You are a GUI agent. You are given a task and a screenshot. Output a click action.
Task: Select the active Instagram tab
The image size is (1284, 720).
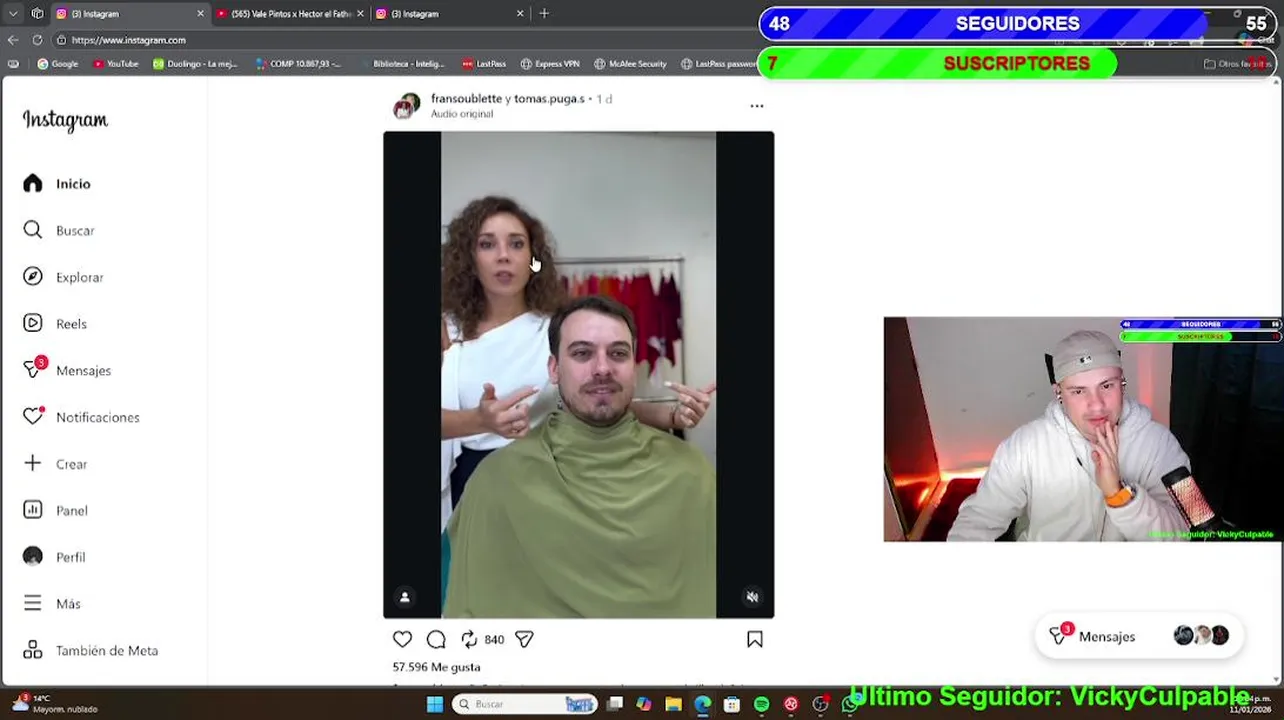(130, 14)
